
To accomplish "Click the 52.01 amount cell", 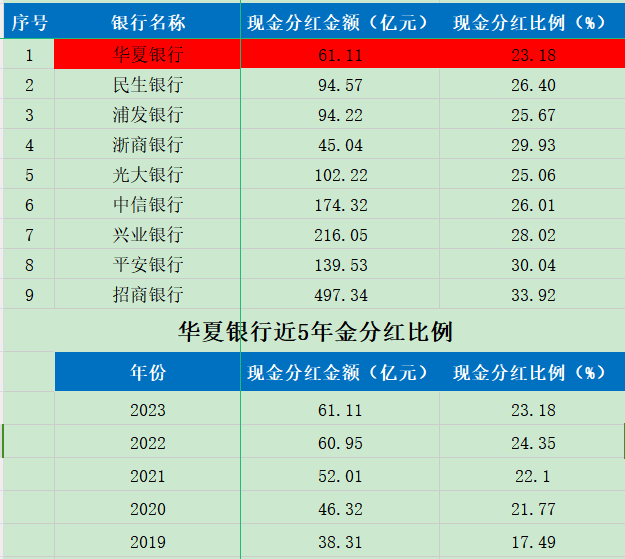I will pyautogui.click(x=340, y=475).
